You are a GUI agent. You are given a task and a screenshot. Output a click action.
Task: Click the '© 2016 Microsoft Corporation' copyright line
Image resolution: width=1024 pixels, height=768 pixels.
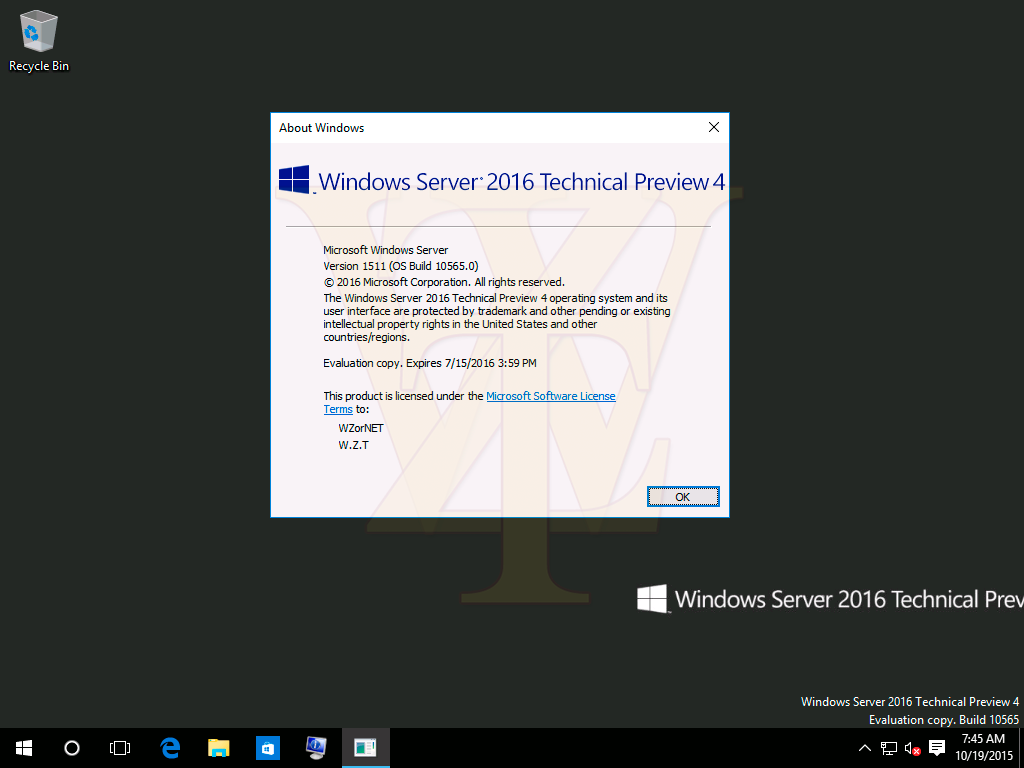(x=444, y=282)
